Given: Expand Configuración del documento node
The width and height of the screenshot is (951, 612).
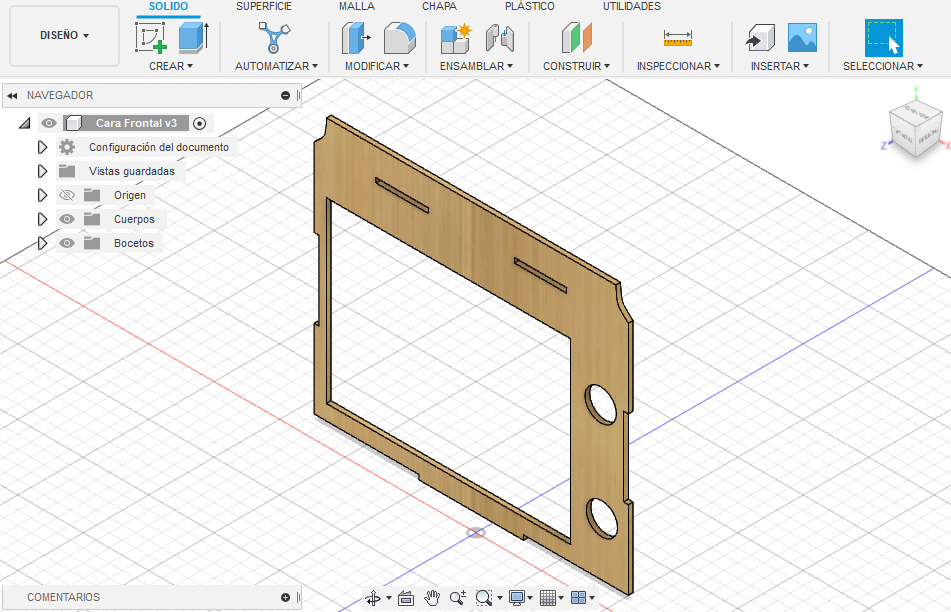Looking at the screenshot, I should pyautogui.click(x=42, y=147).
